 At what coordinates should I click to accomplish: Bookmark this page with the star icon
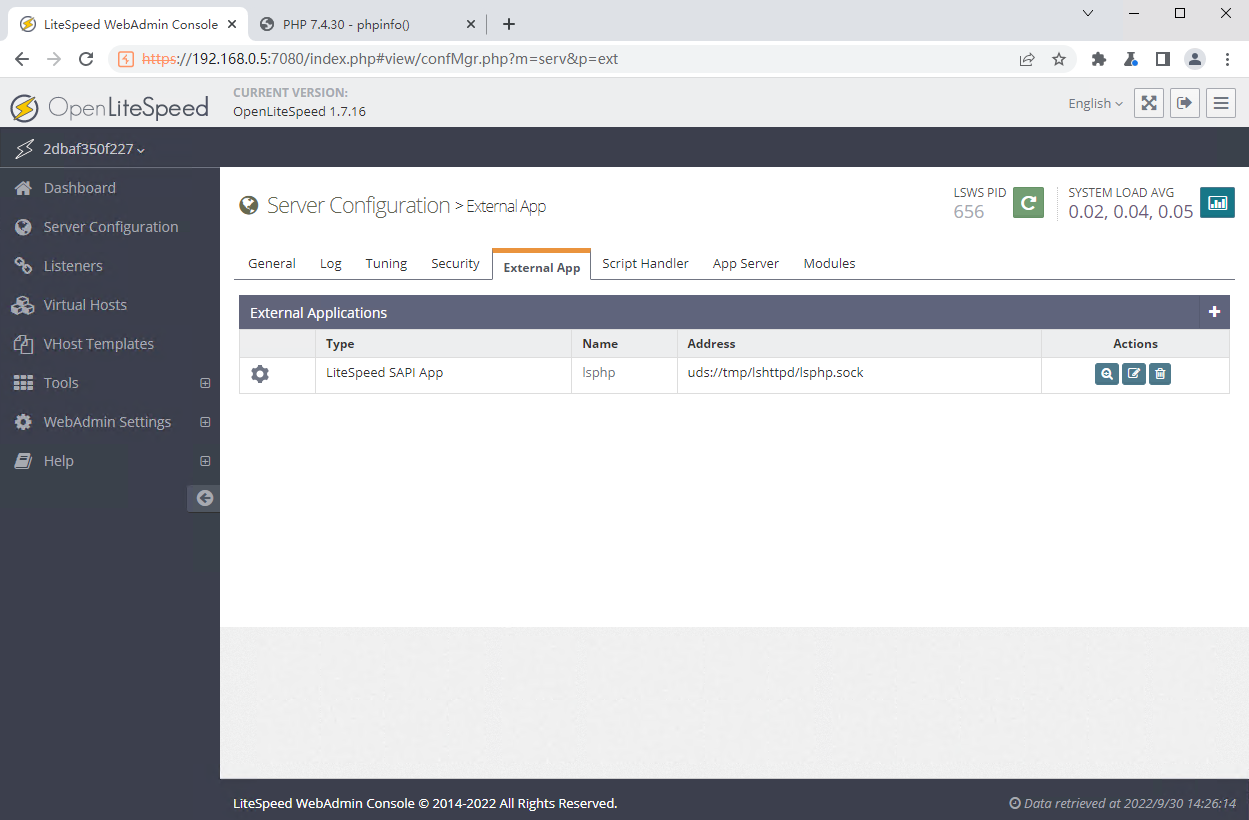[x=1059, y=59]
